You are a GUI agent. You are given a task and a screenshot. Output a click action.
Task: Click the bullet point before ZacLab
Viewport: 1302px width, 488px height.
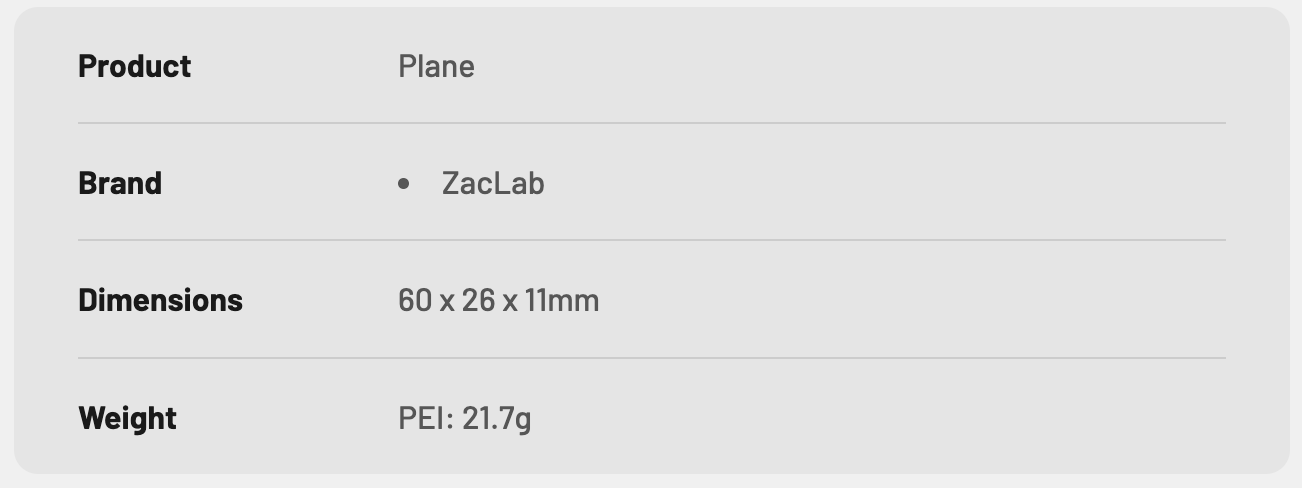pyautogui.click(x=404, y=184)
